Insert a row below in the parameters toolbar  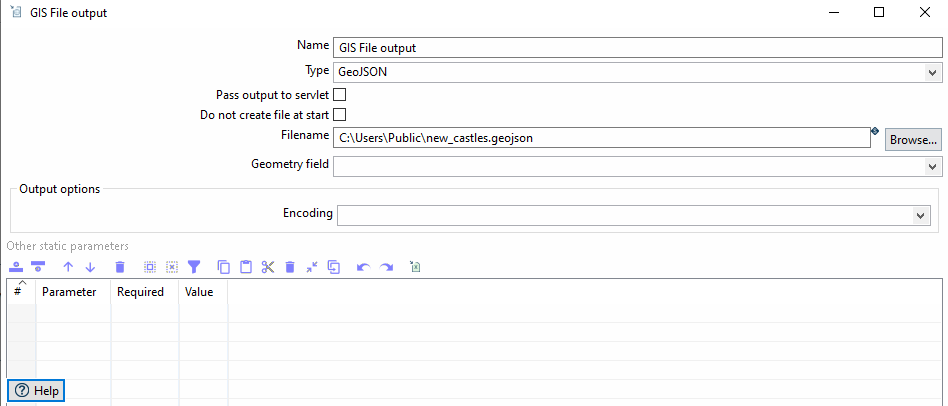click(x=38, y=266)
